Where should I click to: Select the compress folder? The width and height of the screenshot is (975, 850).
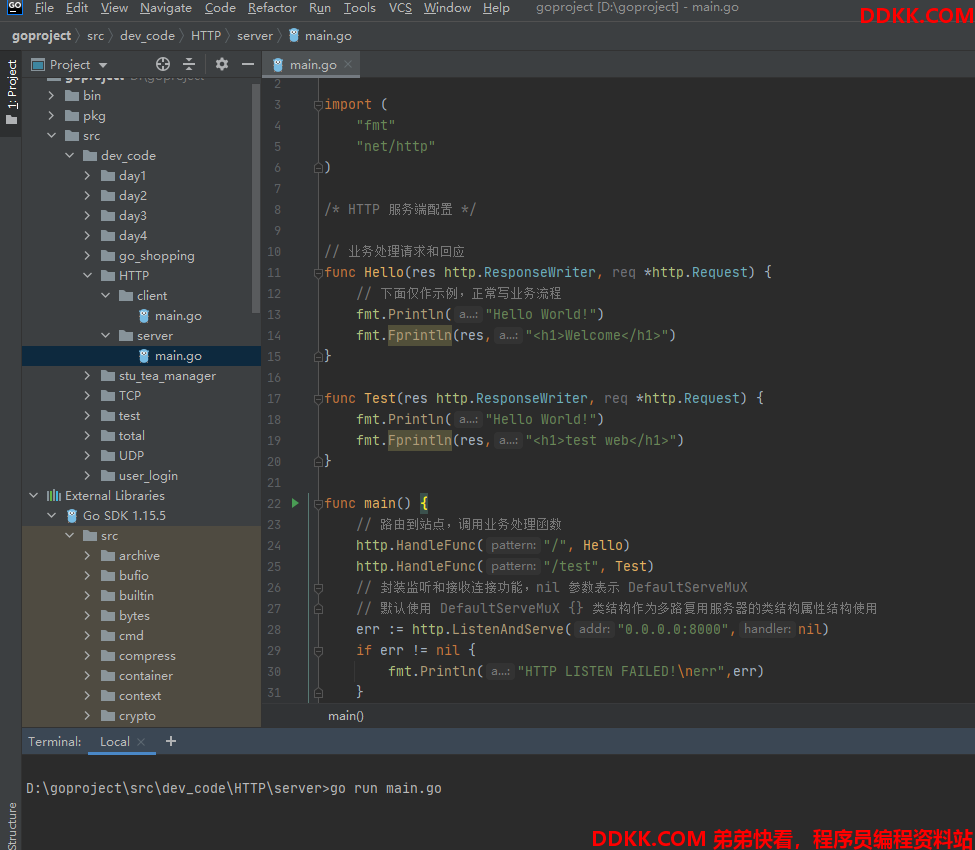tap(147, 656)
